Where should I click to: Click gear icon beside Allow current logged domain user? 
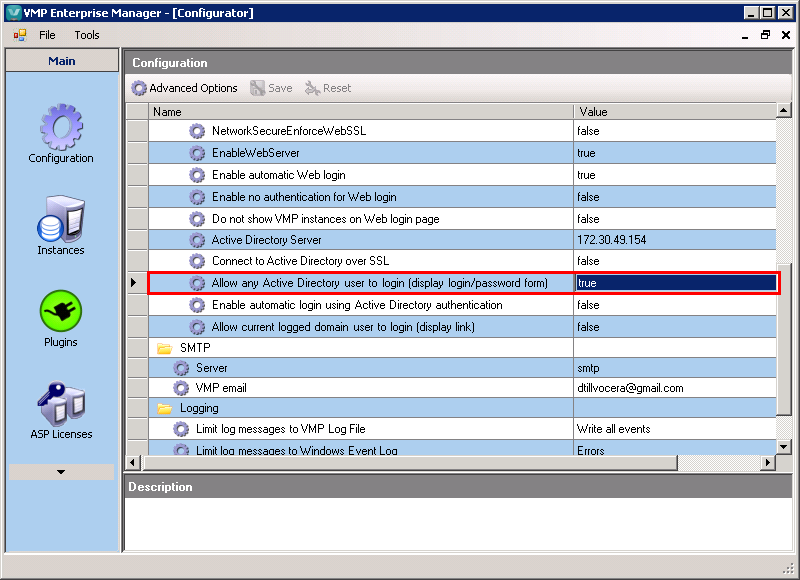click(x=197, y=327)
